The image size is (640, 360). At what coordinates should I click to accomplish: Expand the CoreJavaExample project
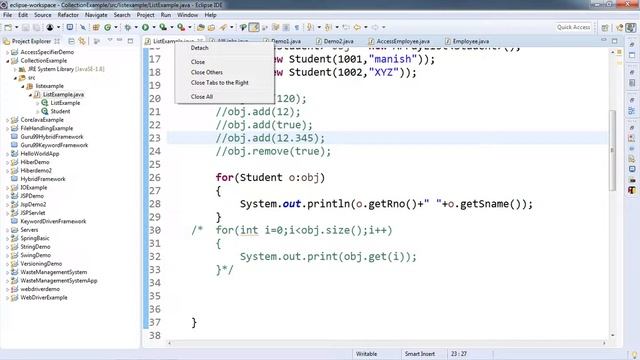(x=7, y=120)
